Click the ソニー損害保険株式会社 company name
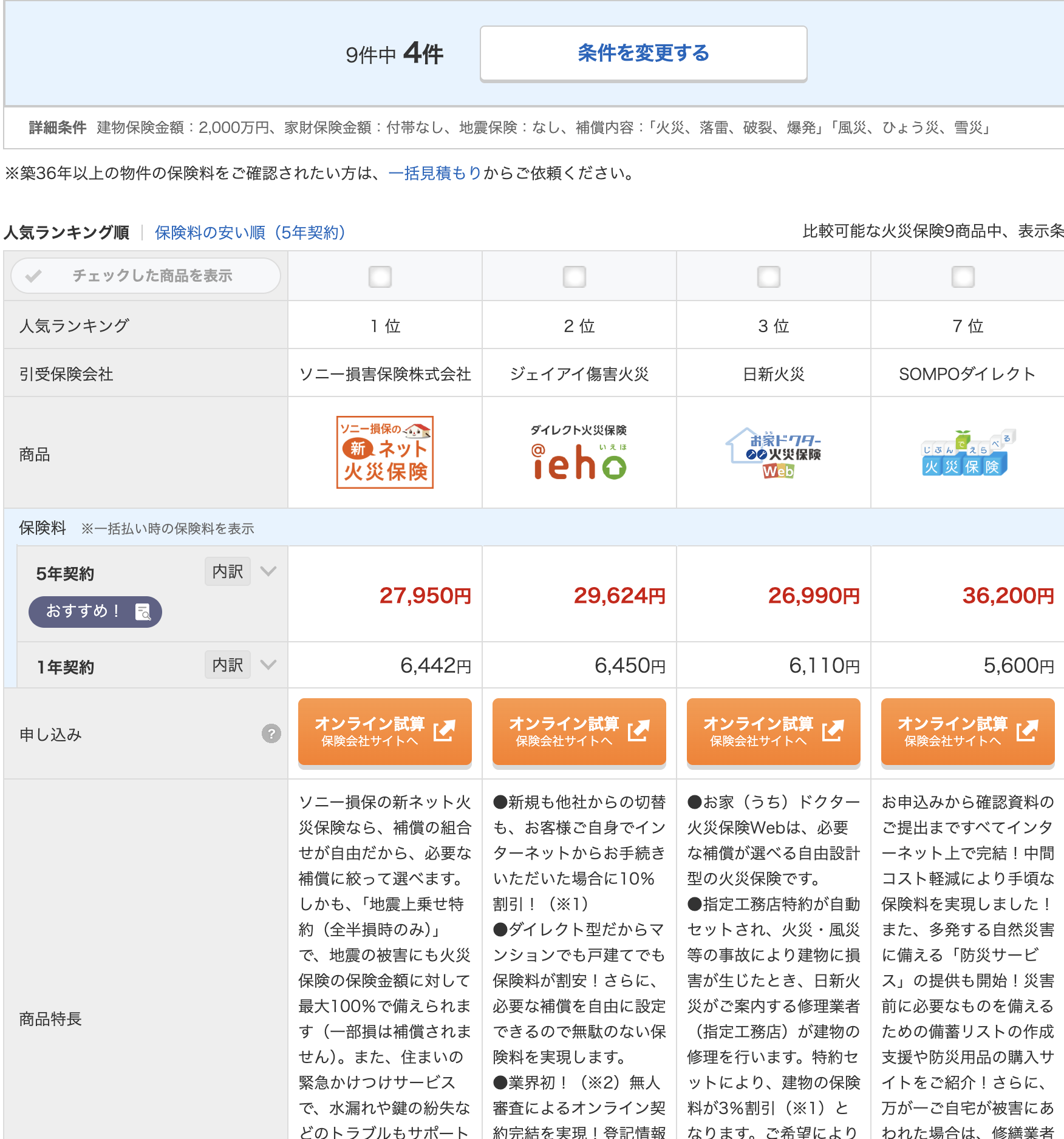This screenshot has width=1064, height=1139. click(x=385, y=374)
